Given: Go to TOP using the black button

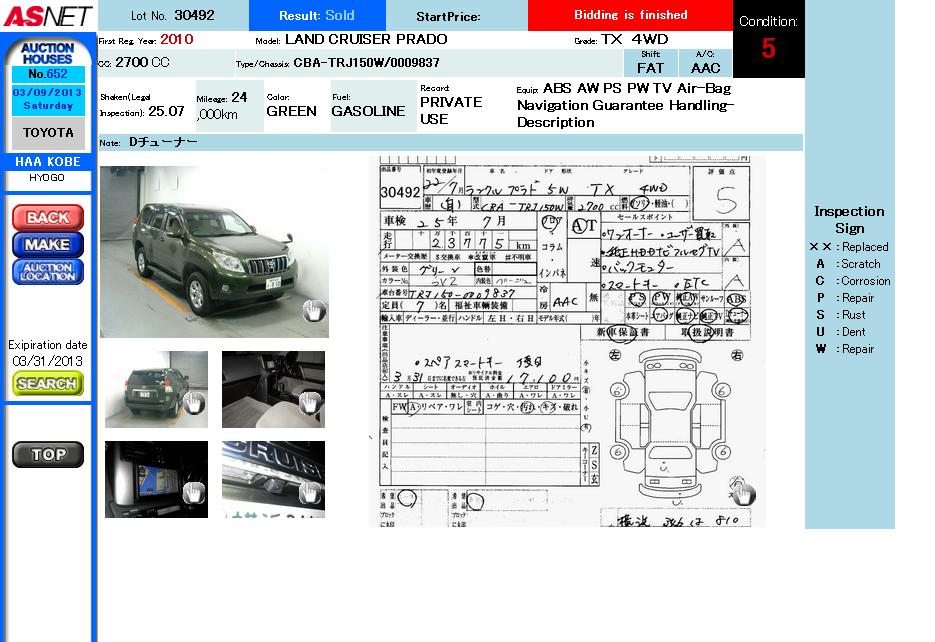Looking at the screenshot, I should [48, 455].
